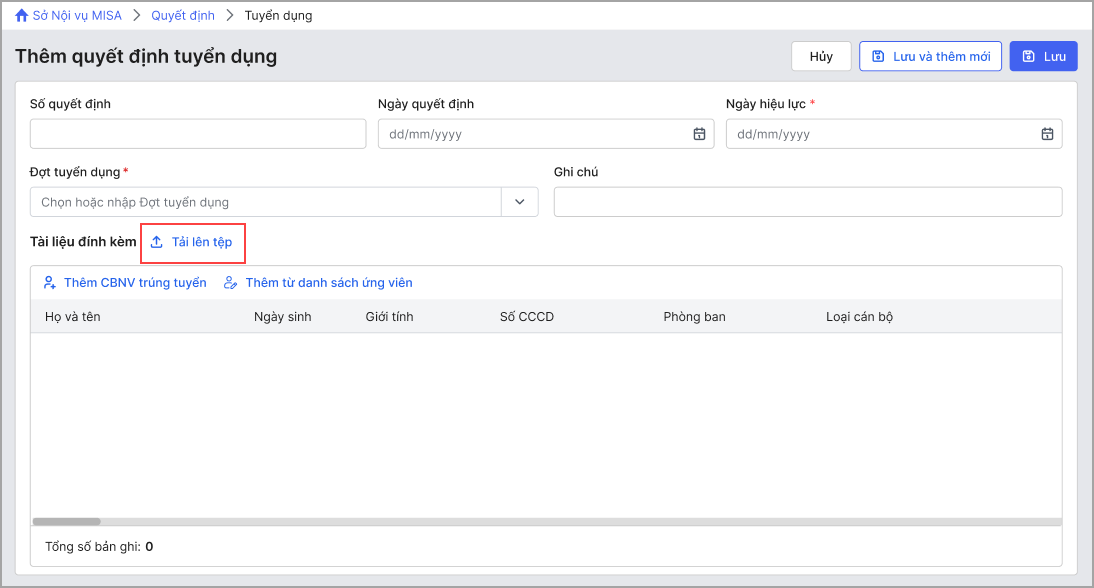Screen dimensions: 1094x588
Task: Expand the Đợt tuyển dụng dropdown arrow
Action: point(520,202)
